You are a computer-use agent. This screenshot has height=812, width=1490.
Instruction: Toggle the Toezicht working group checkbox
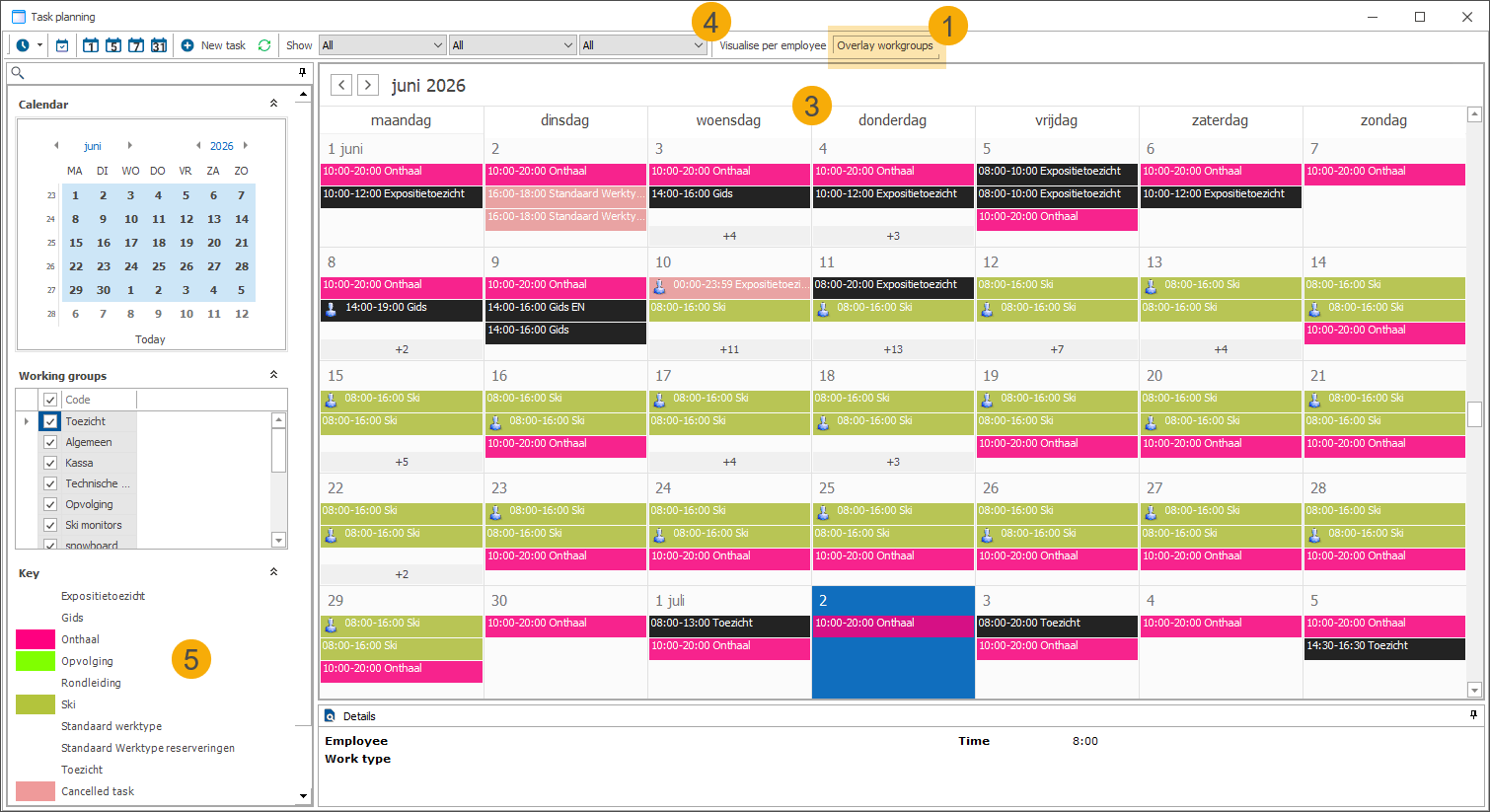[50, 421]
